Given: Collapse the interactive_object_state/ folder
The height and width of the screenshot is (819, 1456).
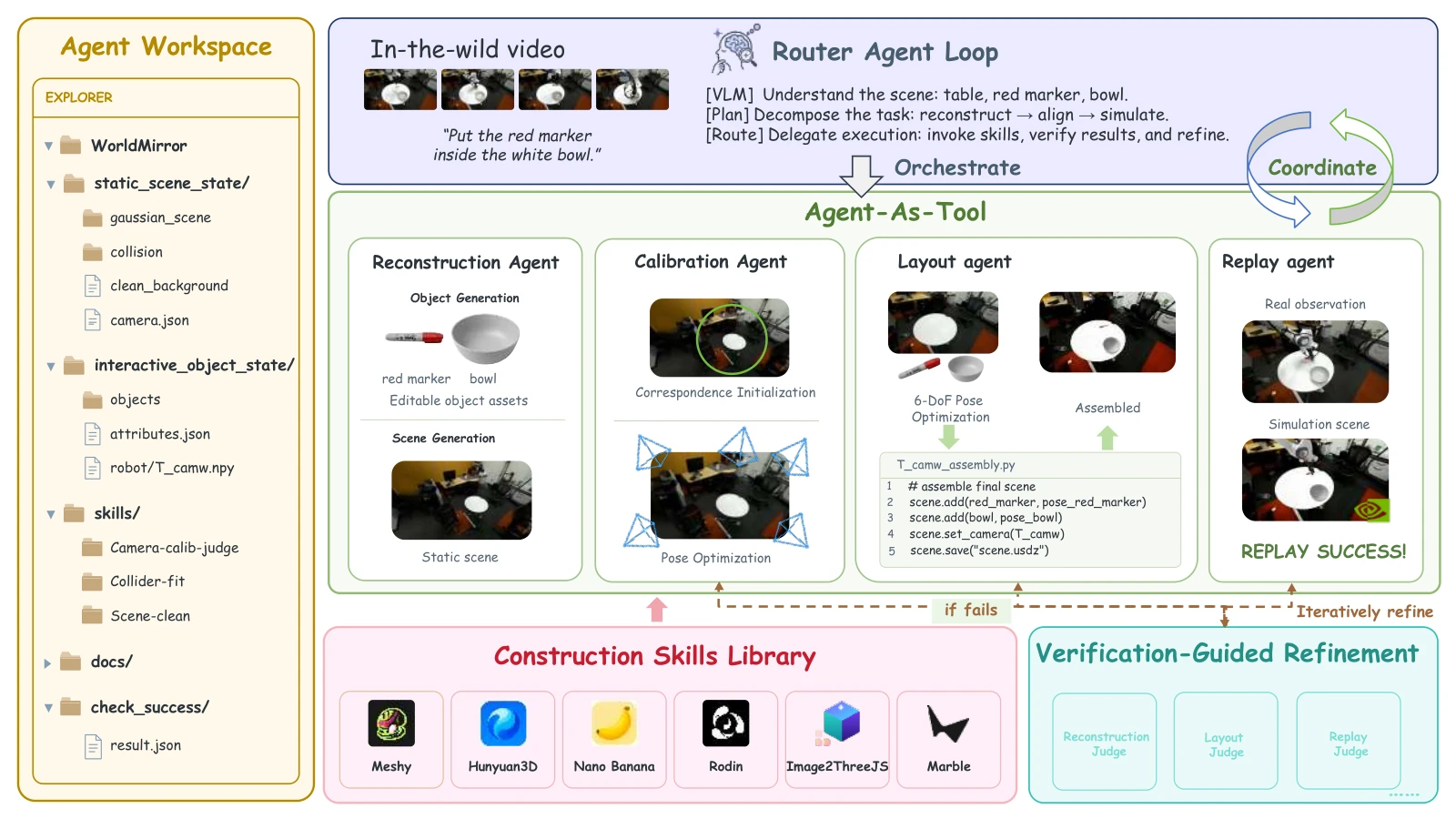Looking at the screenshot, I should point(51,366).
